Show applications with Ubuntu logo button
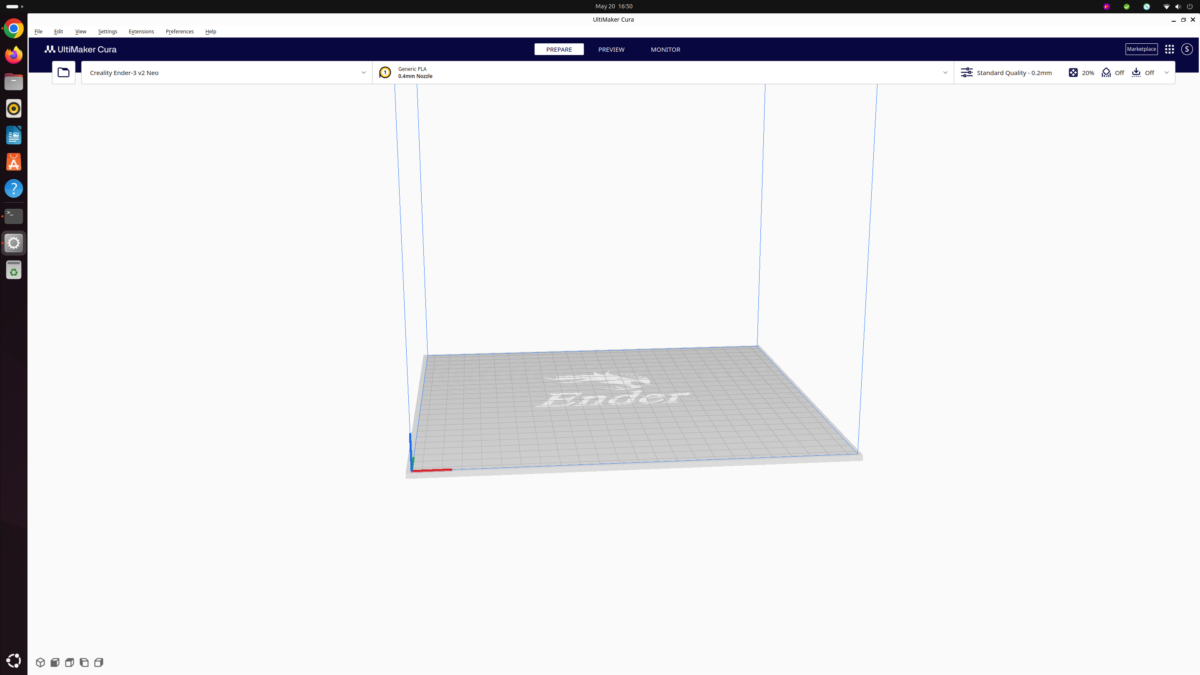 coord(14,661)
